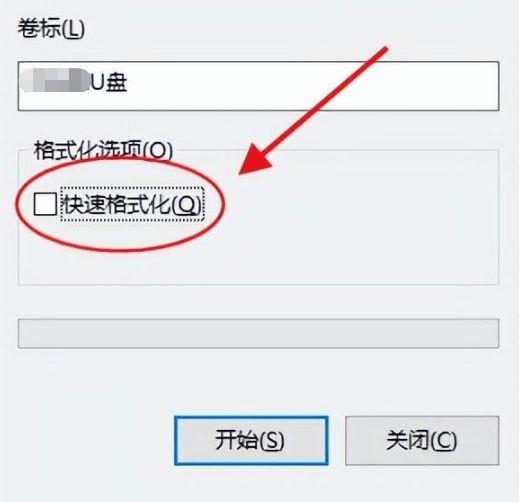Click the red arrow tail at top
Screen dimensions: 519x502
pos(383,50)
